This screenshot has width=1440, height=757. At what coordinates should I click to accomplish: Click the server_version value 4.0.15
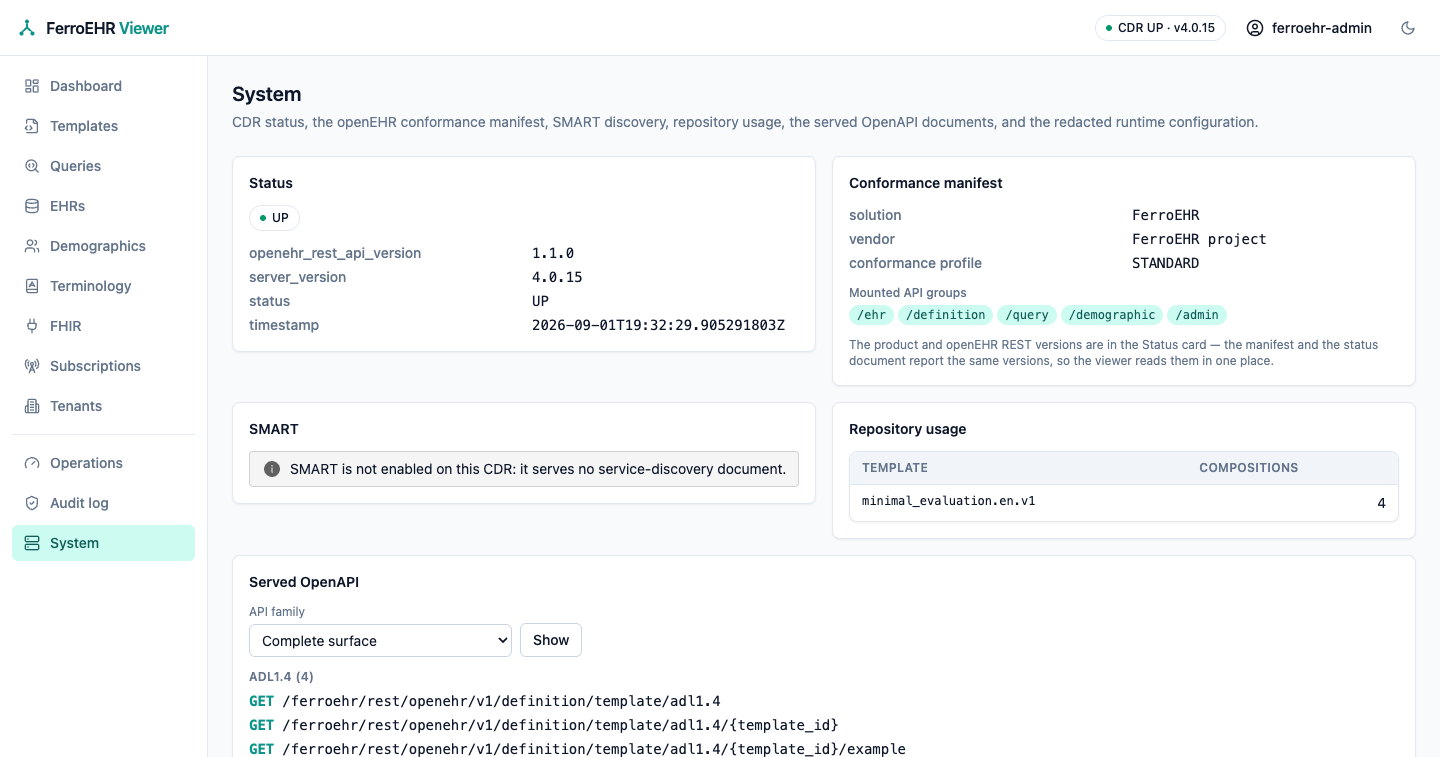(557, 277)
